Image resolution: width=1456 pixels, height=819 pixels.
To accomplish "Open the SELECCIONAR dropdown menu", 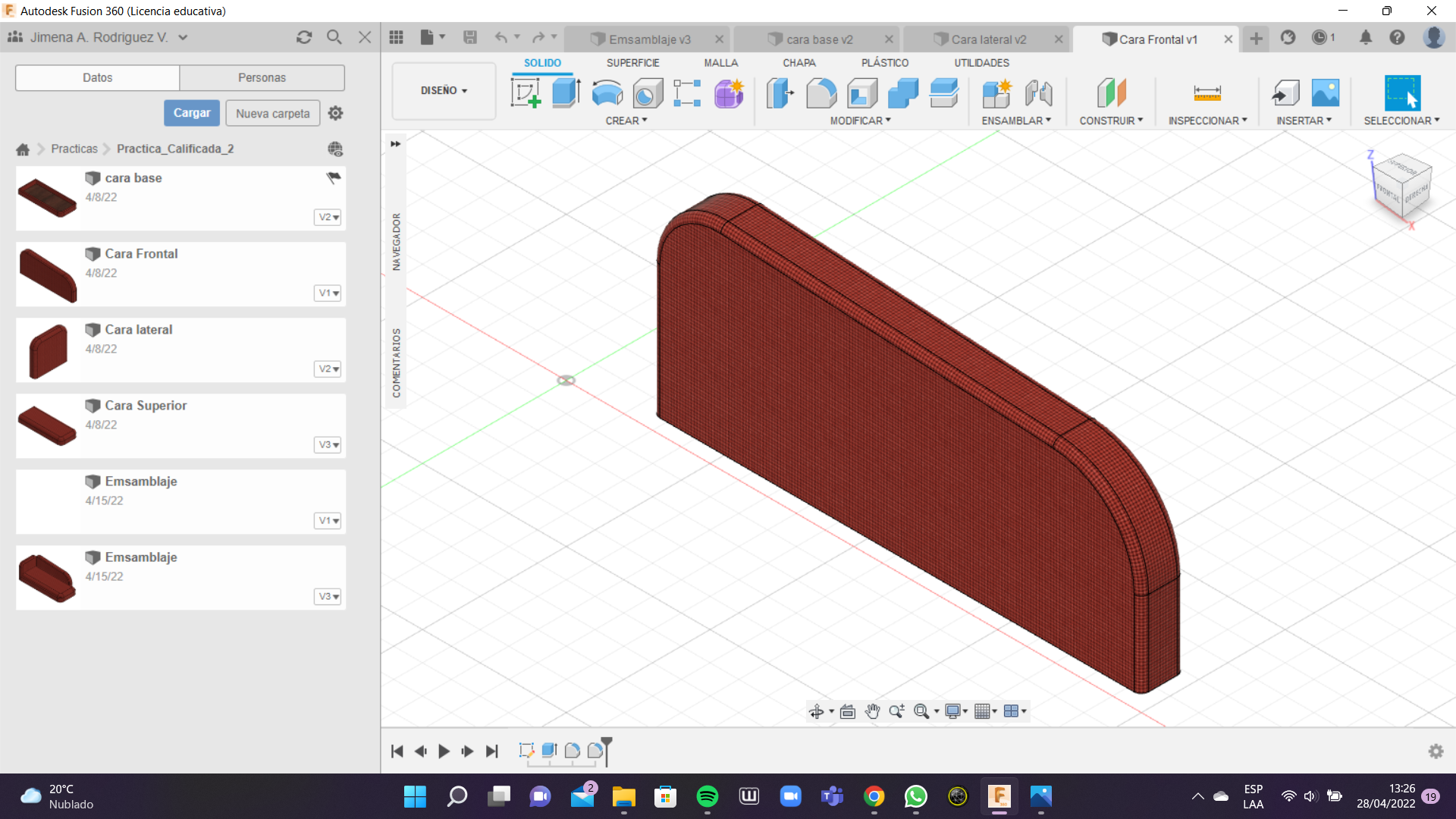I will coord(1401,121).
